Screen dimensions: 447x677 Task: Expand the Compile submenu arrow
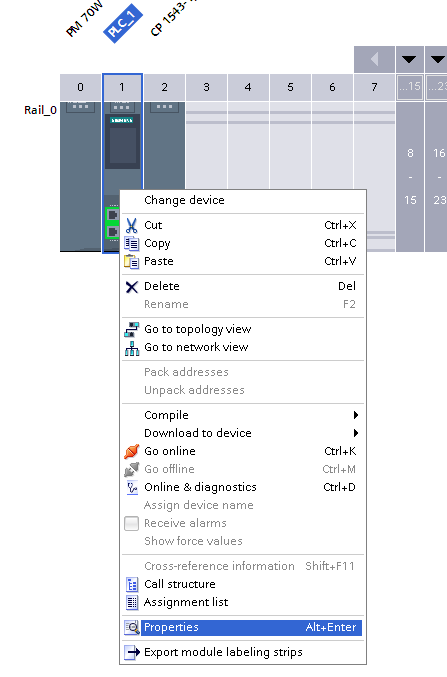355,415
